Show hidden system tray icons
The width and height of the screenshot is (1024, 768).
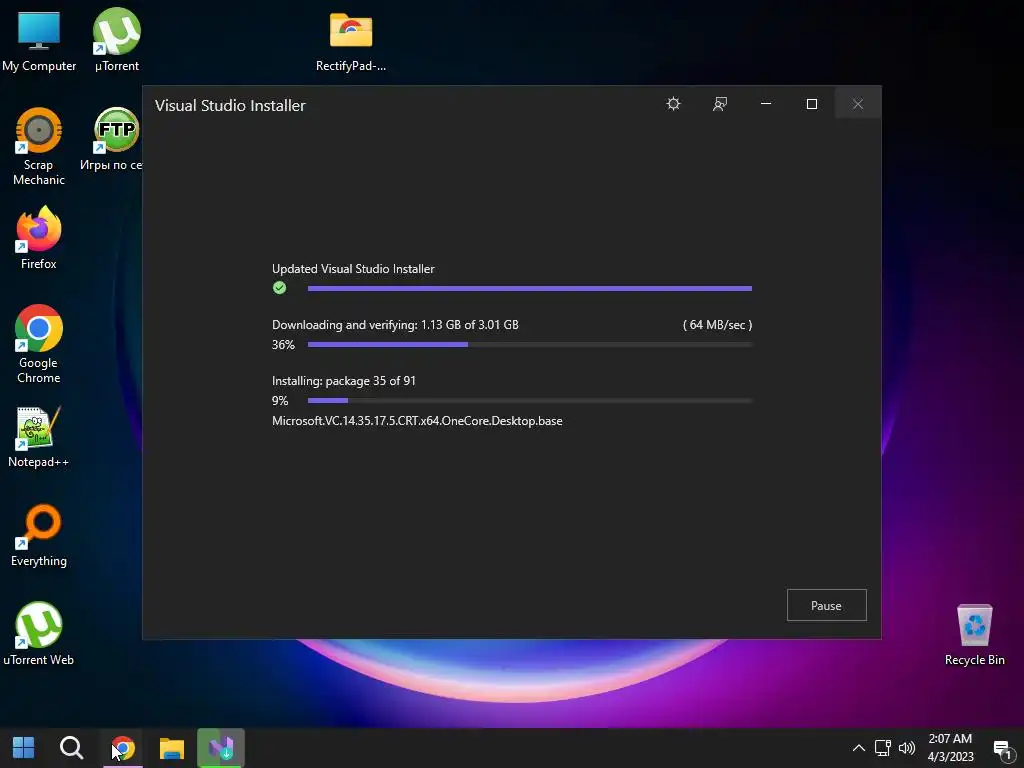[x=859, y=748]
